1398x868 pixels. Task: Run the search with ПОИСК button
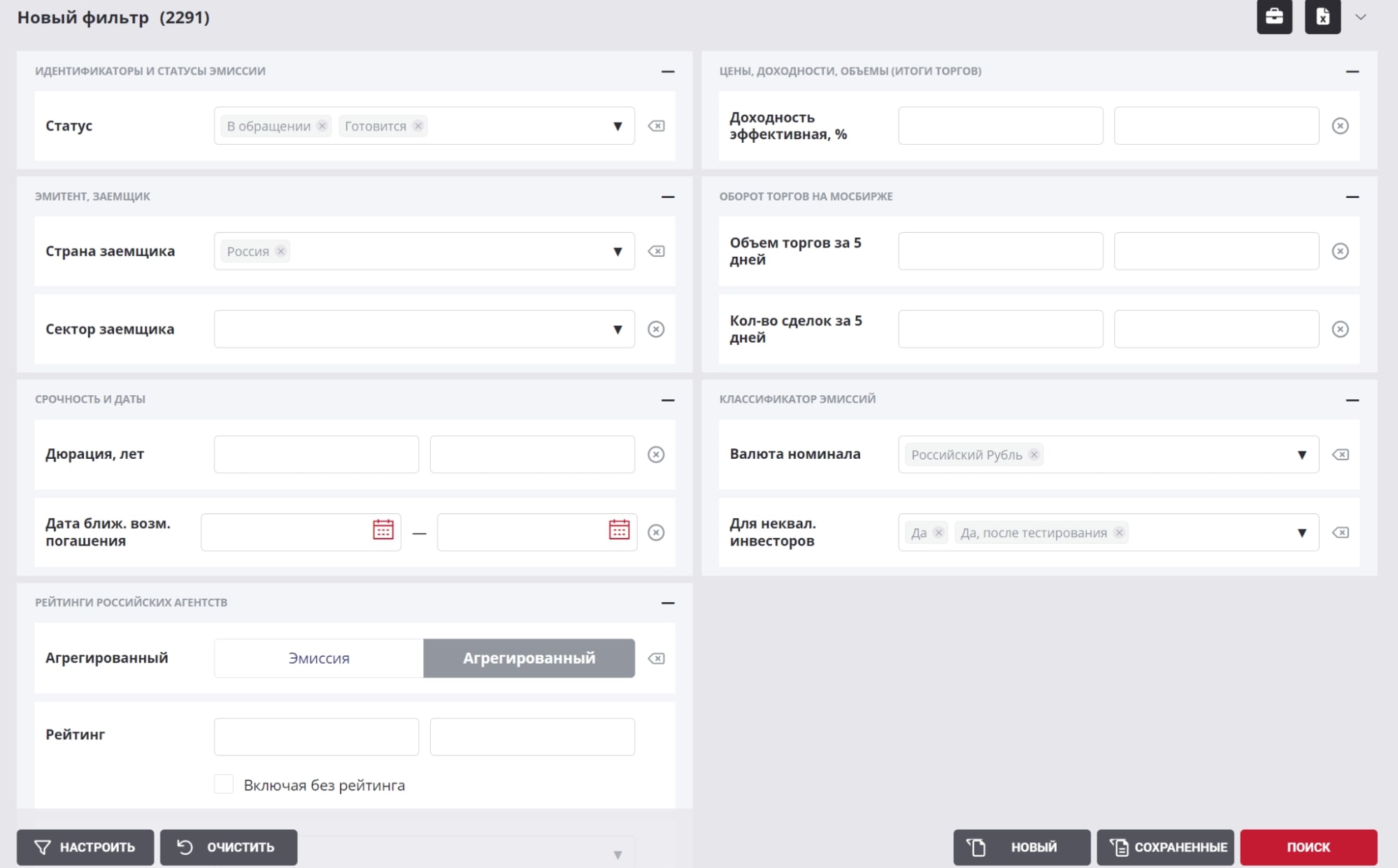(1308, 847)
